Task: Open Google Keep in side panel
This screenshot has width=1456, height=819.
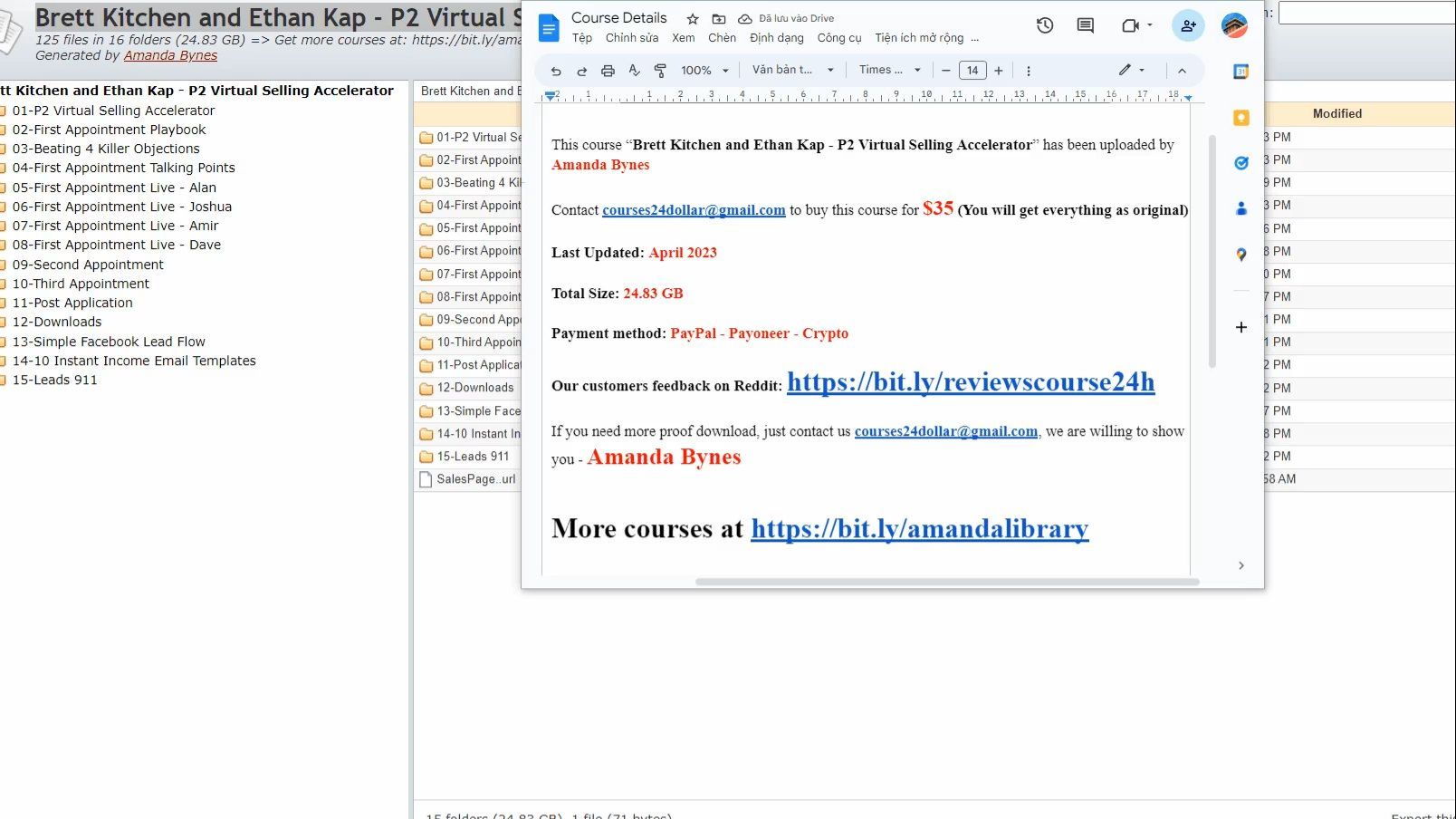Action: (x=1241, y=118)
